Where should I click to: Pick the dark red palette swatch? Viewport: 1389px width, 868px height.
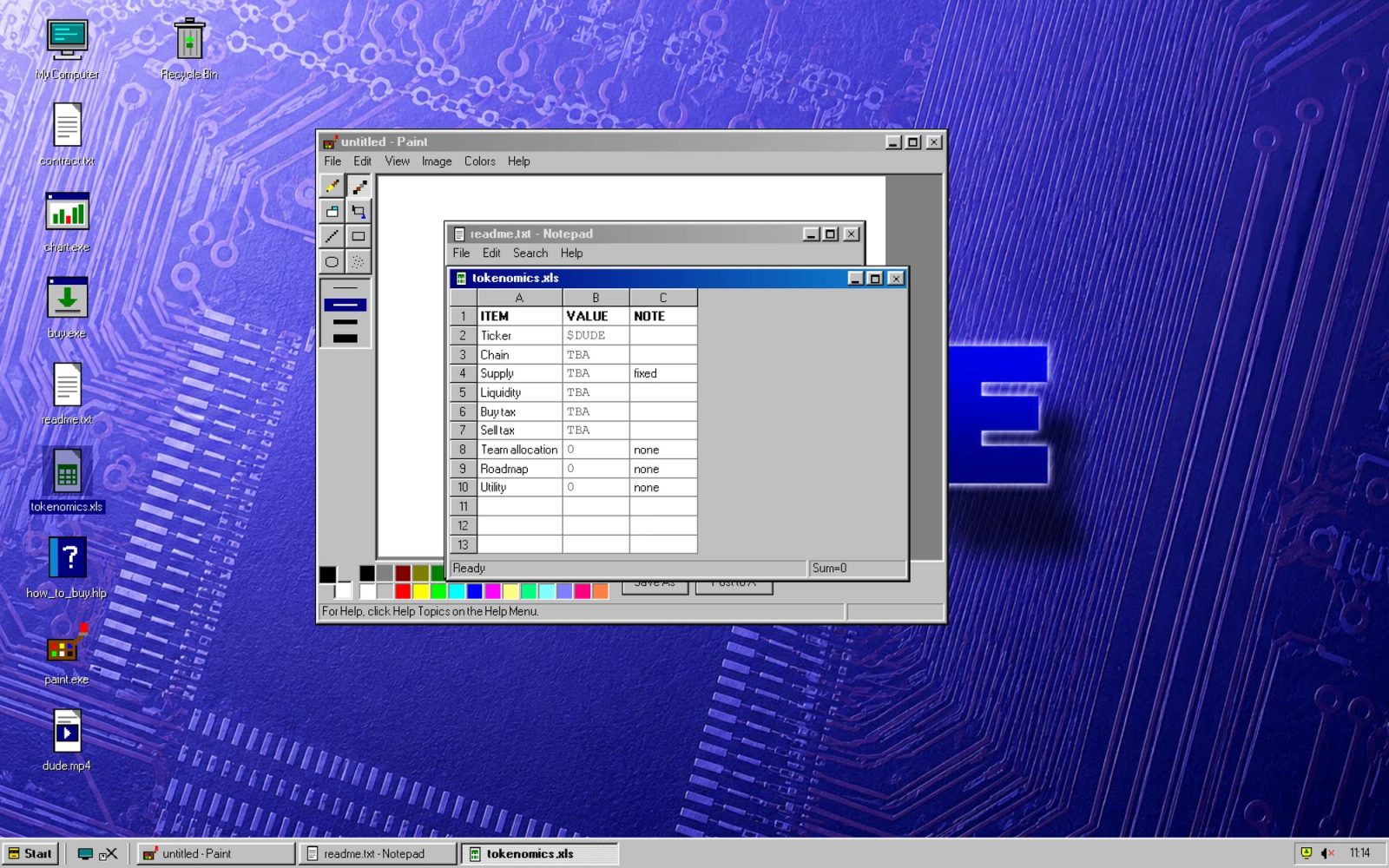pos(403,573)
